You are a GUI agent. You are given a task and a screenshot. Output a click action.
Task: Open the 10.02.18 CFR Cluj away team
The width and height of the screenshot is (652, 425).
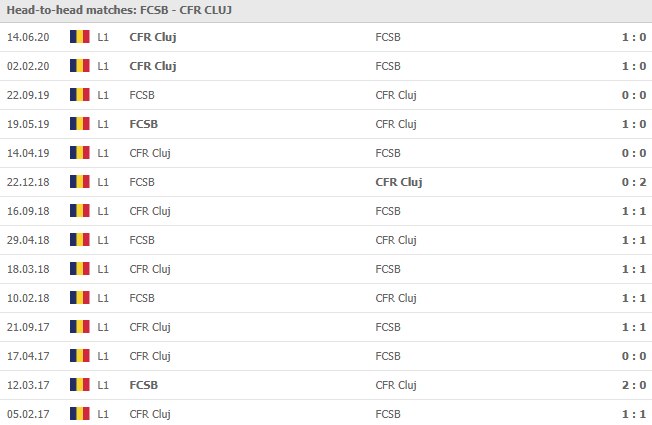(396, 299)
